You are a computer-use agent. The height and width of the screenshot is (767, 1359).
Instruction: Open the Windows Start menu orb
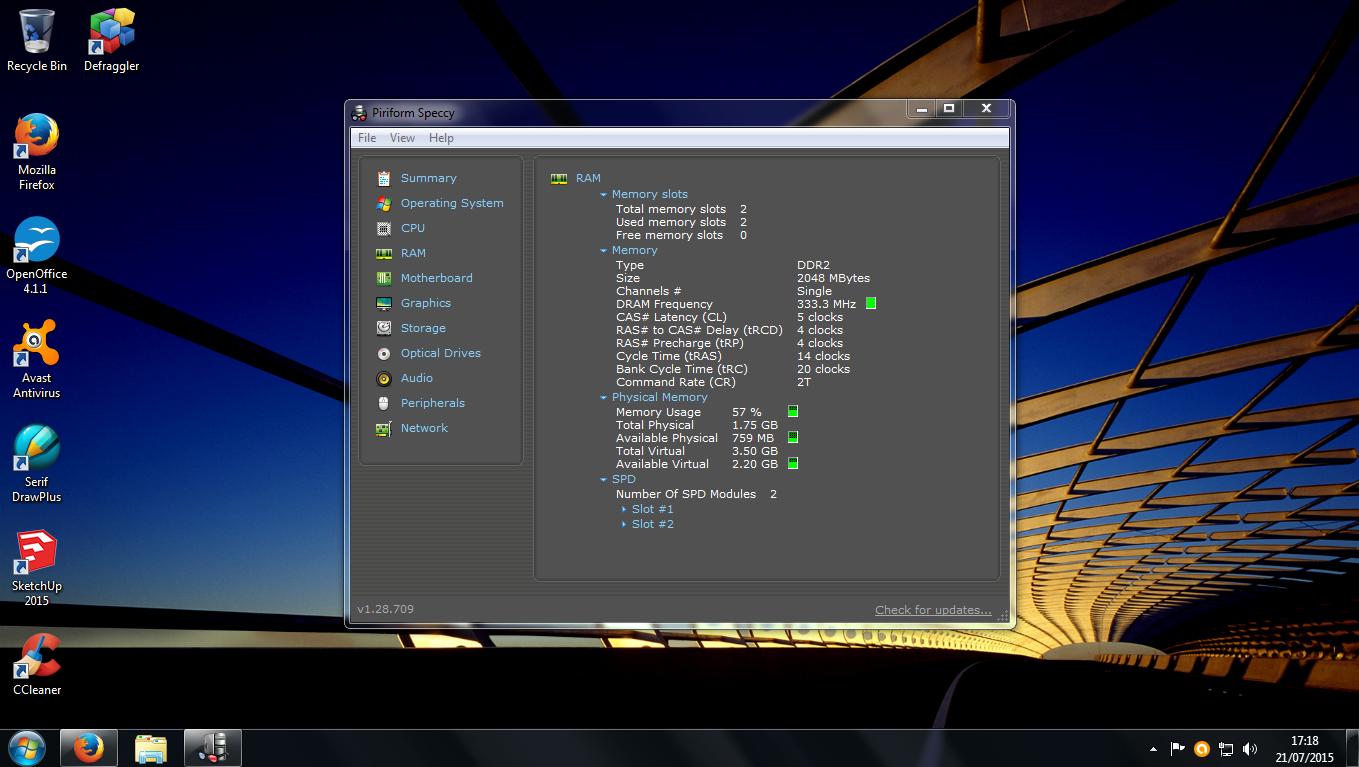[x=27, y=748]
